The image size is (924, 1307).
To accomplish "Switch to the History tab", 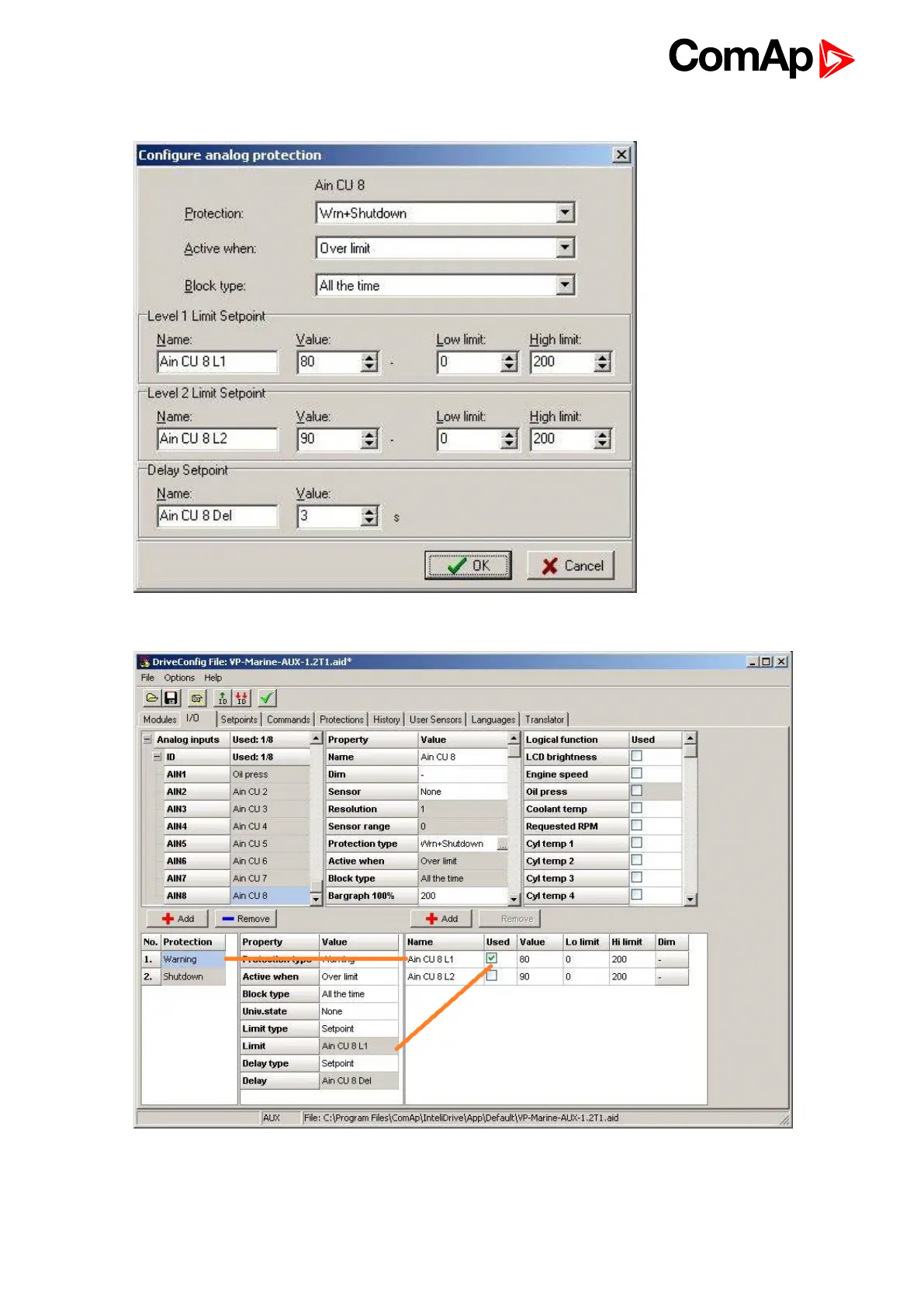I will pyautogui.click(x=386, y=719).
